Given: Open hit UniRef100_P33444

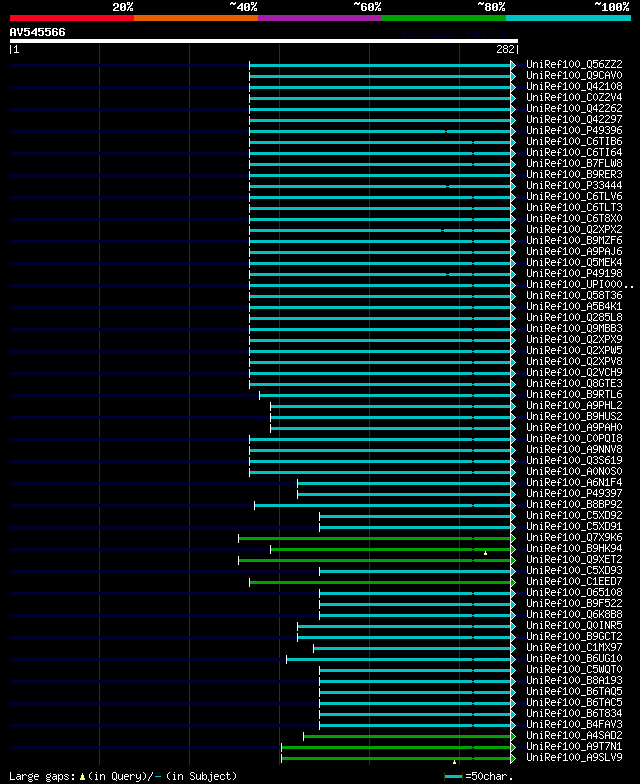Looking at the screenshot, I should point(574,186).
